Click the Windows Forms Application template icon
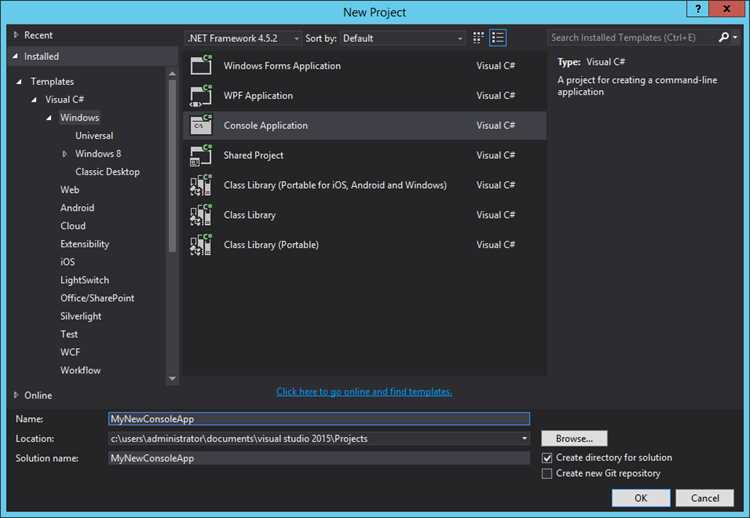Screen dimensions: 750x518 (201, 65)
